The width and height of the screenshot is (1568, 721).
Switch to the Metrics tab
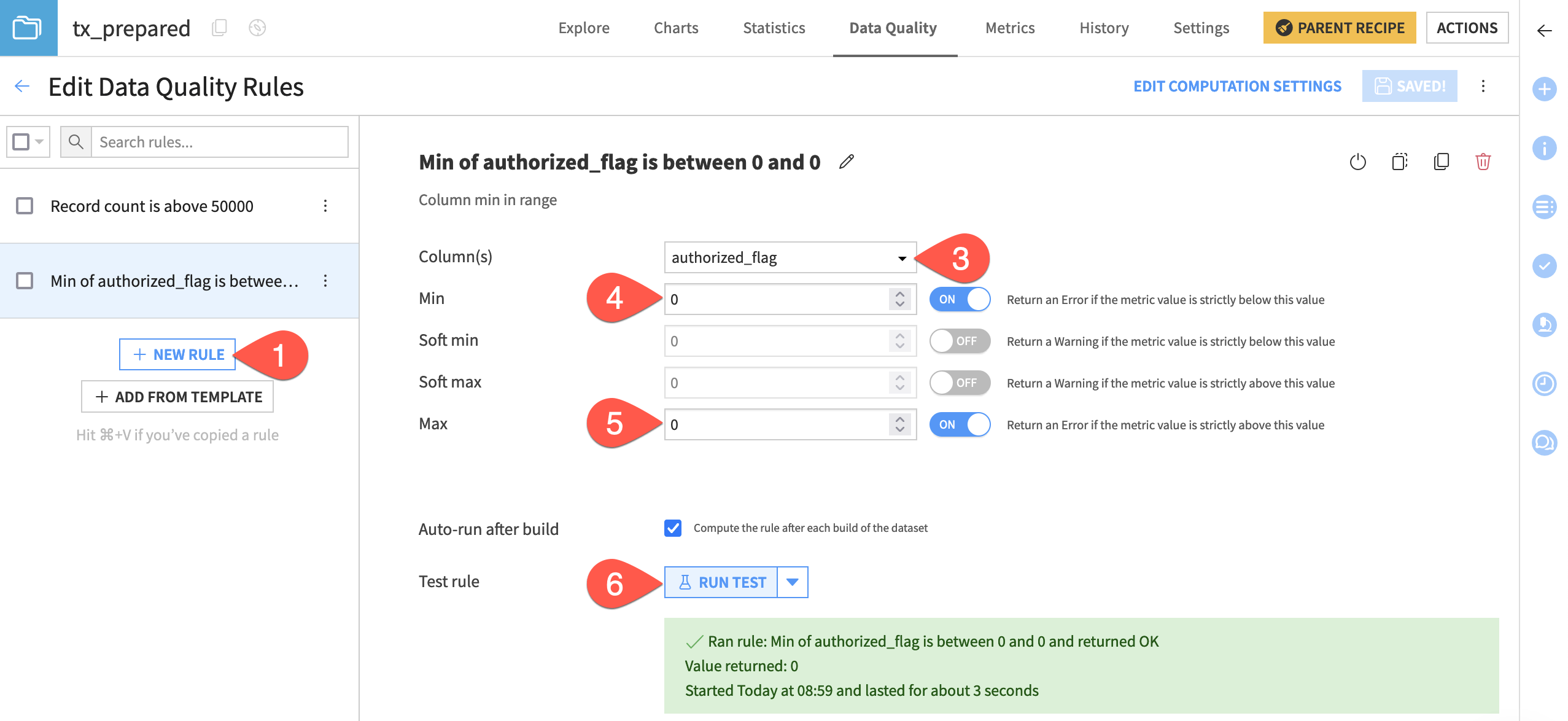1010,28
